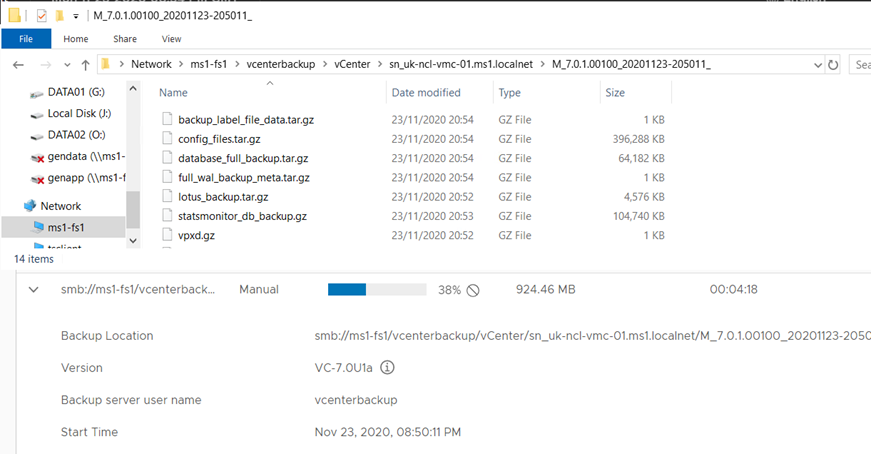
Task: Open the File menu
Action: [x=26, y=39]
